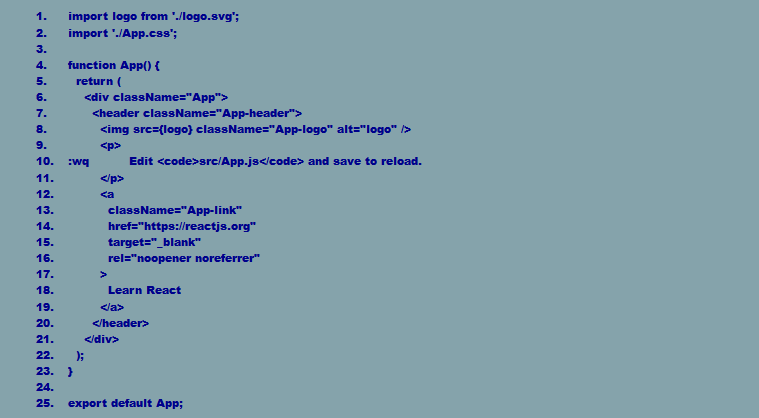
Task: Click line number 1
Action: [x=41, y=16]
